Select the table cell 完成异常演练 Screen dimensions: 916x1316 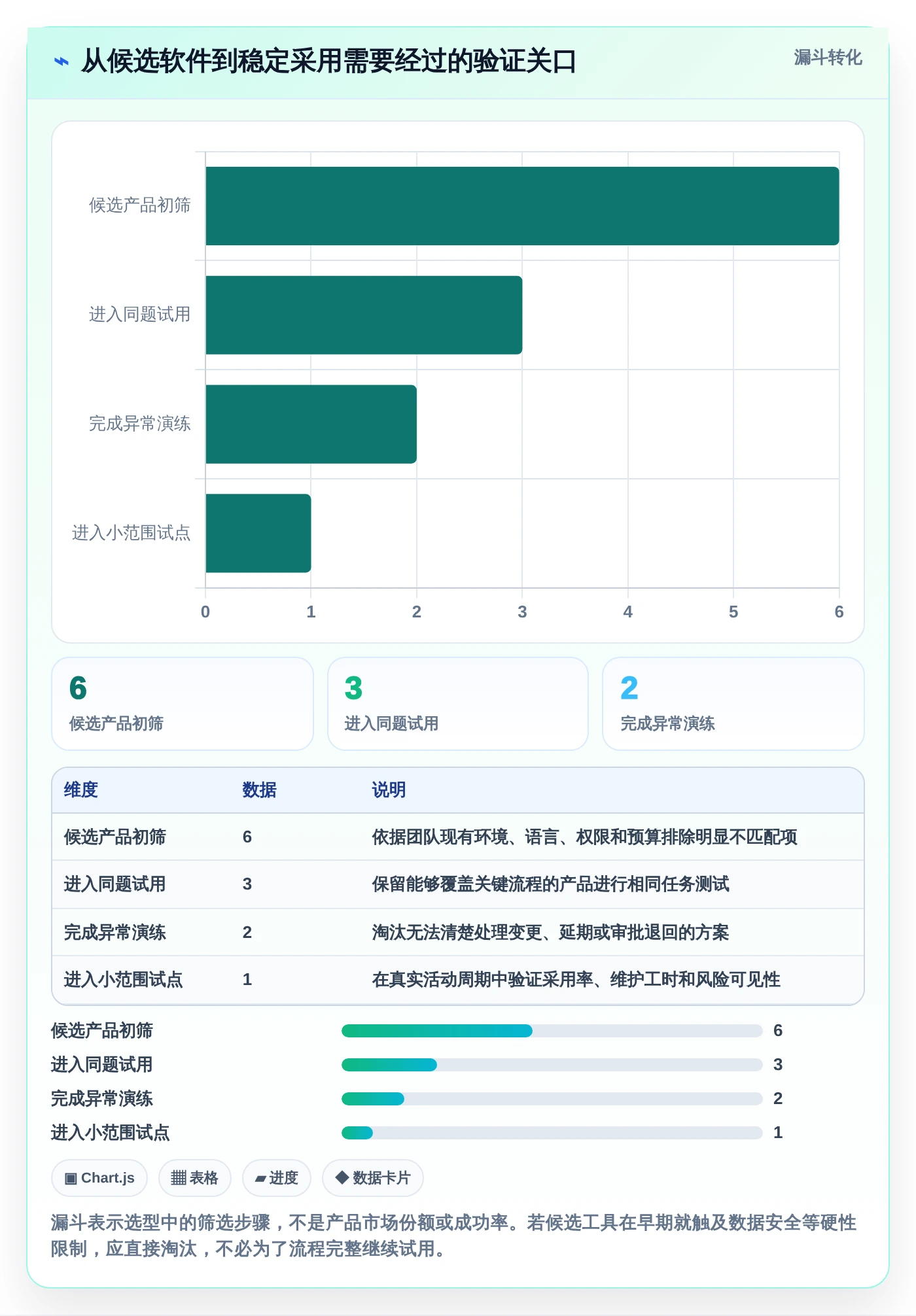pos(115,933)
